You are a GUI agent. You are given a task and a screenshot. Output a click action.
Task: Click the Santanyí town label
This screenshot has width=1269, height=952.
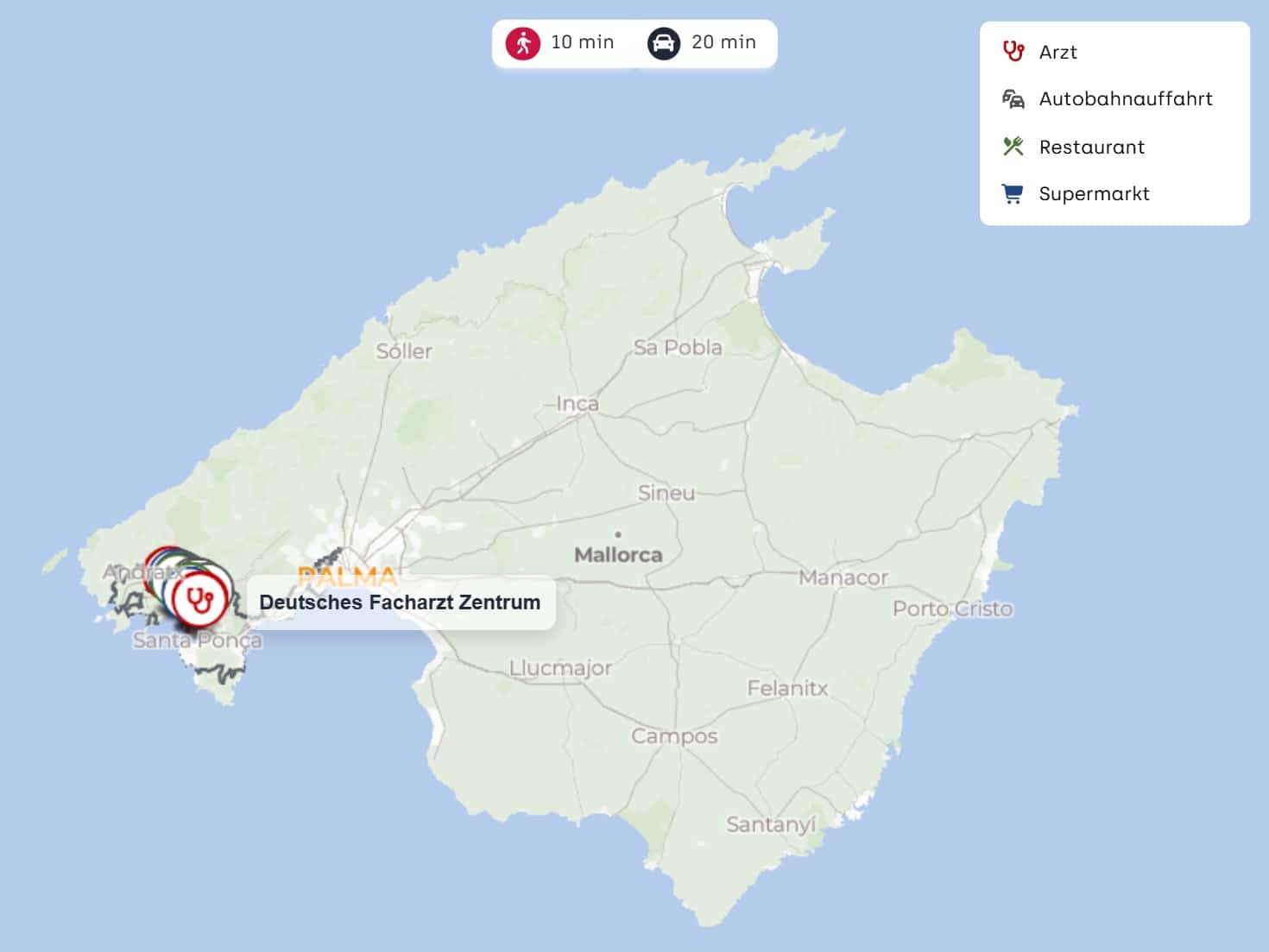(x=770, y=825)
